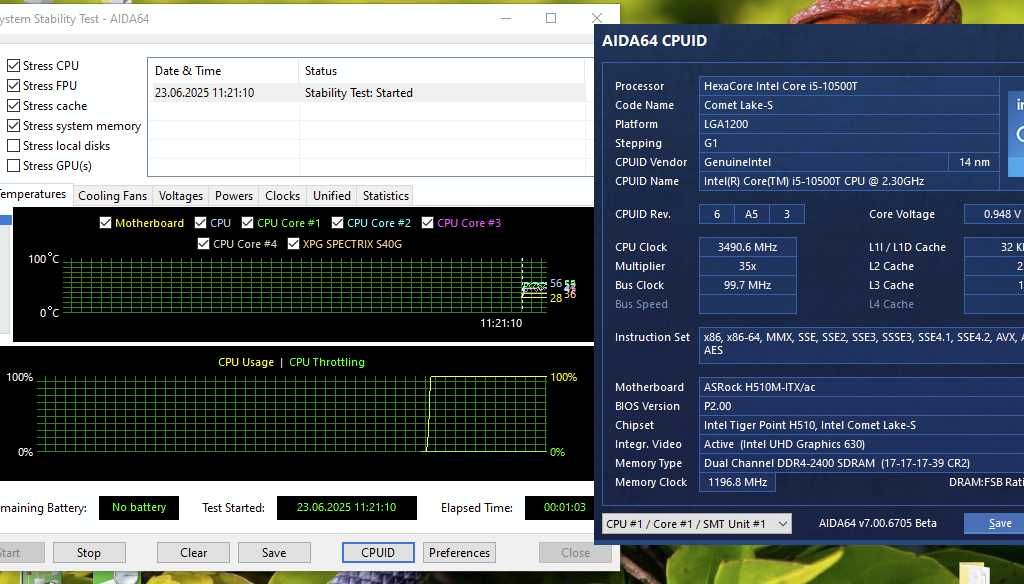Uncheck the CPU temperature graph line

[x=200, y=223]
